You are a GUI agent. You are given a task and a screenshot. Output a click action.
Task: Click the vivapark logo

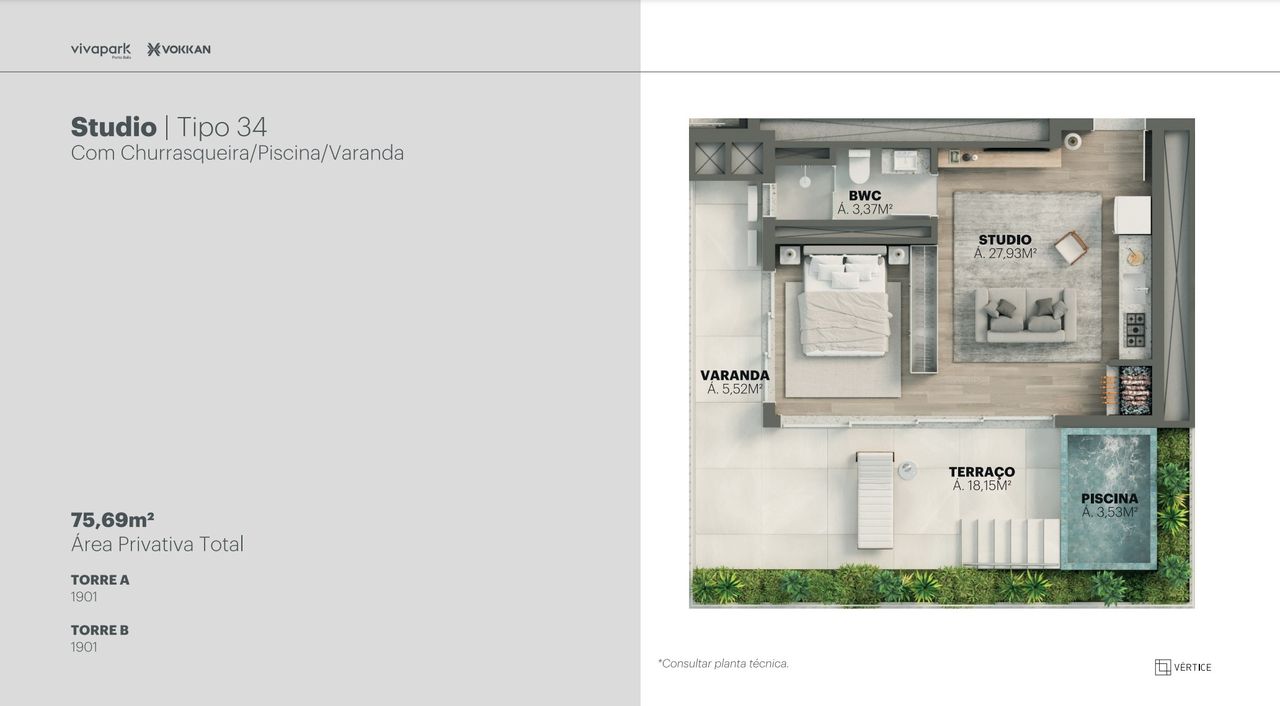pyautogui.click(x=101, y=50)
